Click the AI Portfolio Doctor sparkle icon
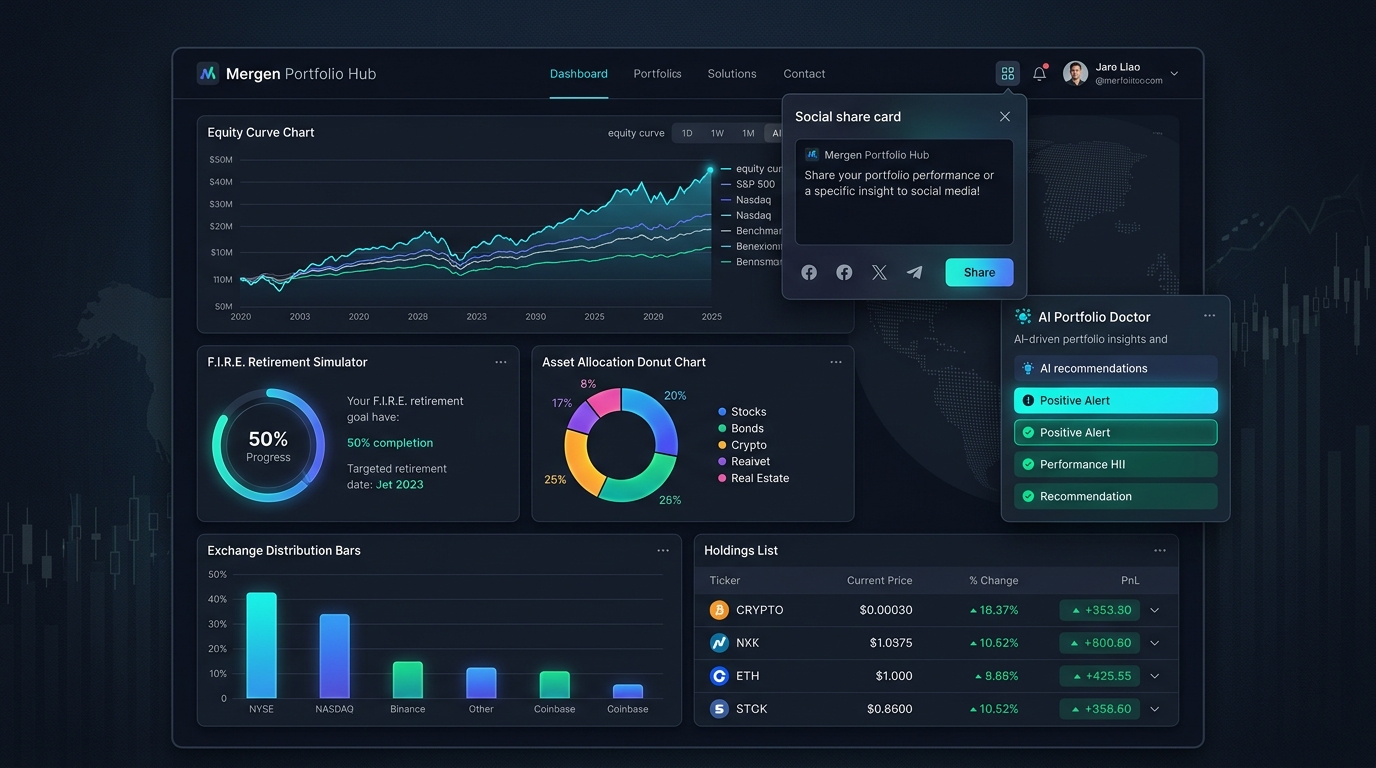 1023,316
